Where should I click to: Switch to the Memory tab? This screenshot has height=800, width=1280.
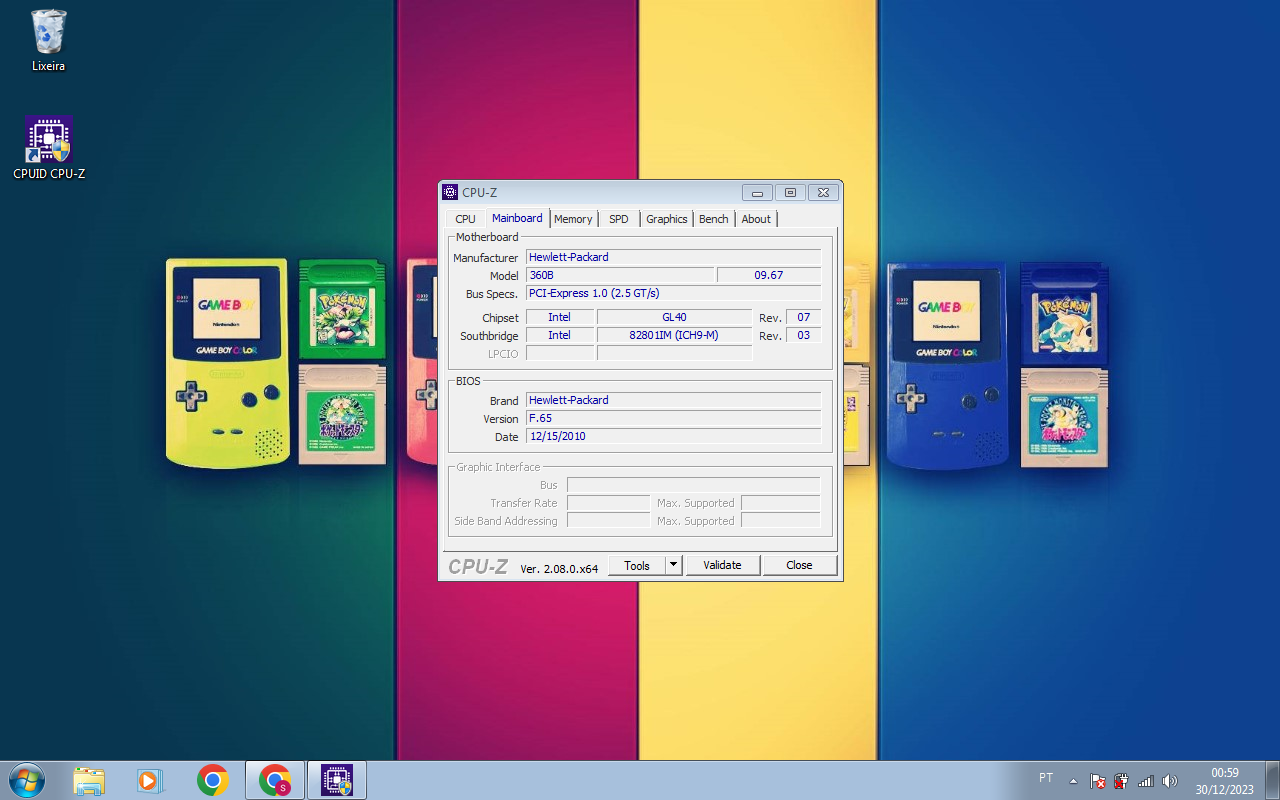pyautogui.click(x=573, y=219)
